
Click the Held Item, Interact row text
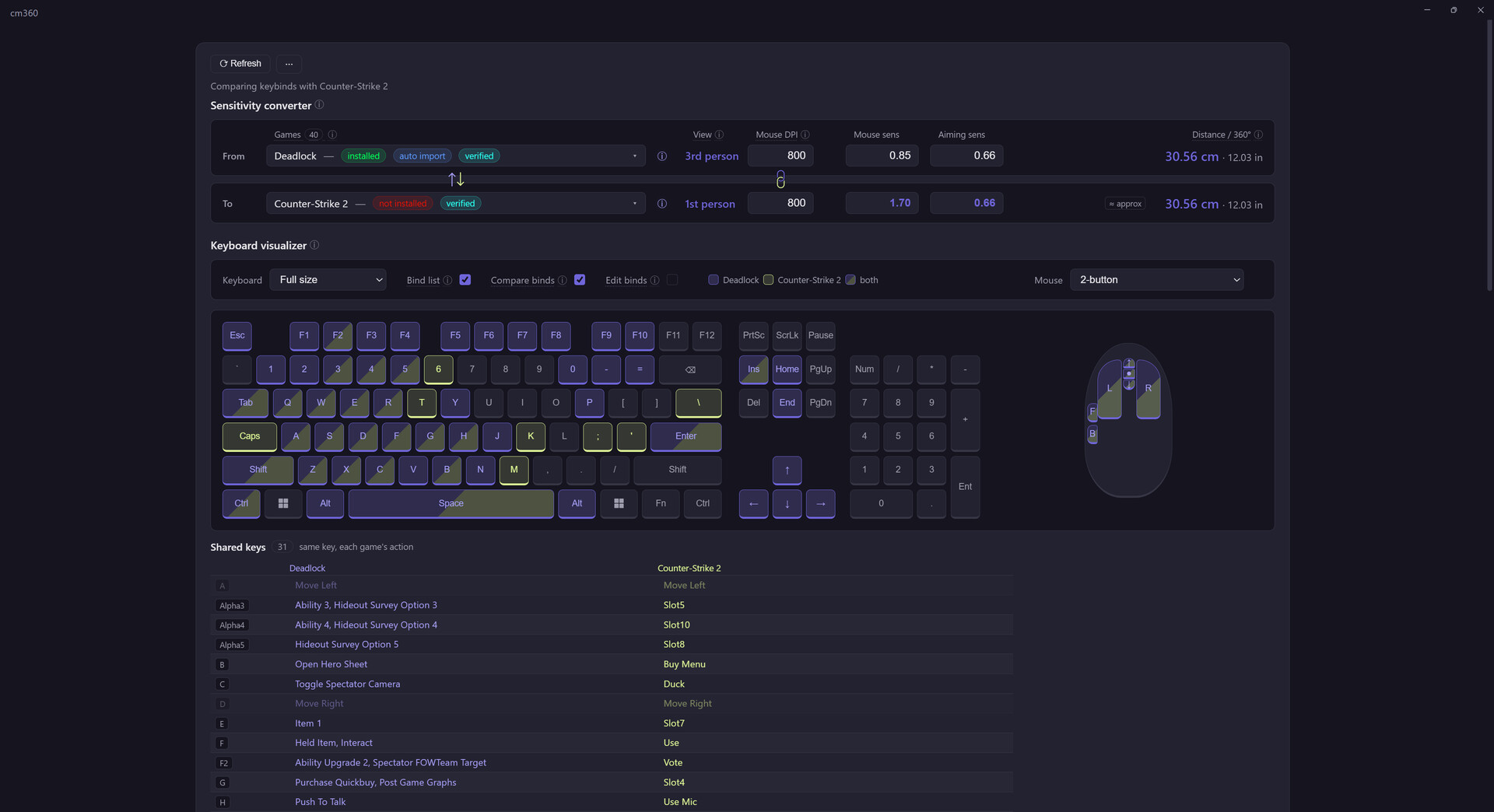click(x=333, y=743)
